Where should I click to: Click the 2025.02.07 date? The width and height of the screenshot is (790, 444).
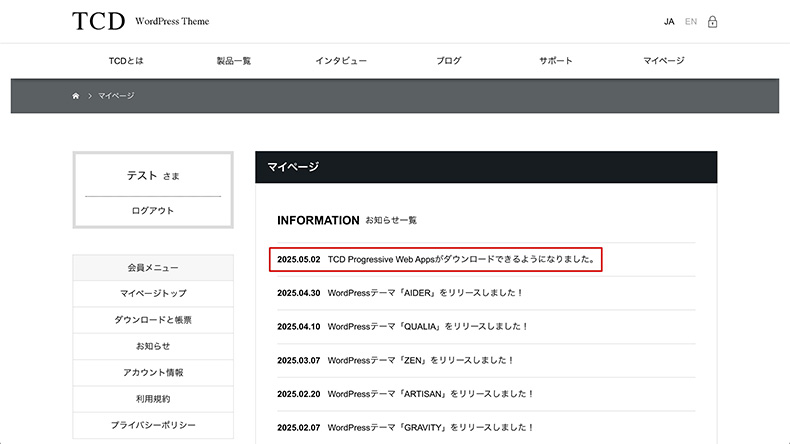tap(299, 427)
